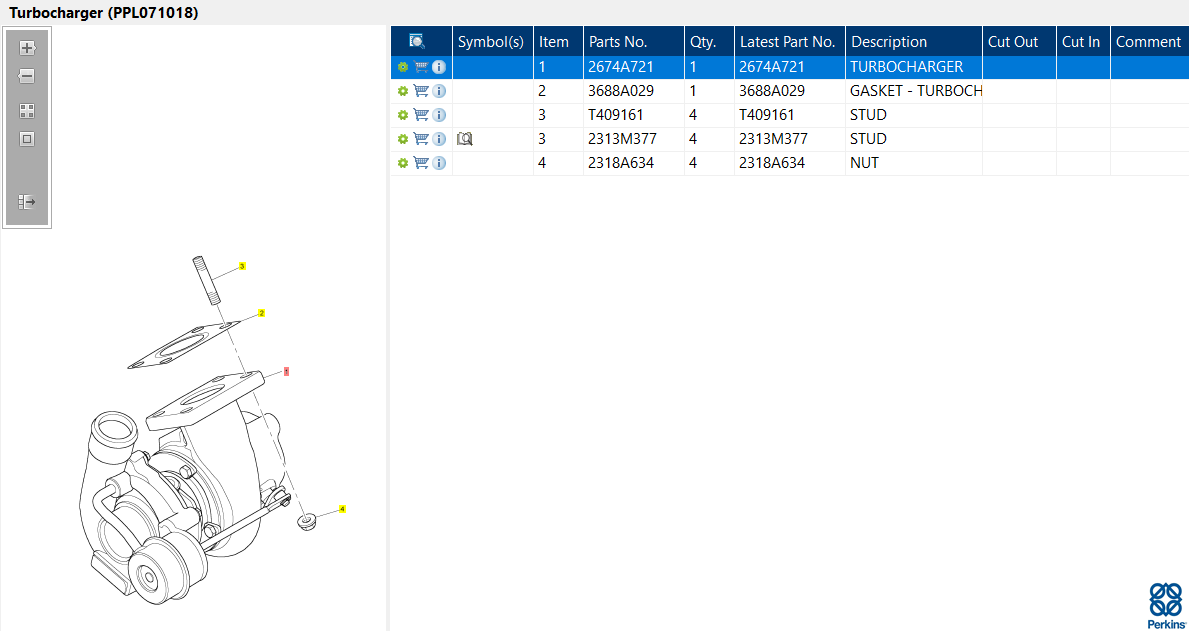Select callout 1 on the diagram
Viewport: 1189px width, 631px height.
(x=286, y=372)
